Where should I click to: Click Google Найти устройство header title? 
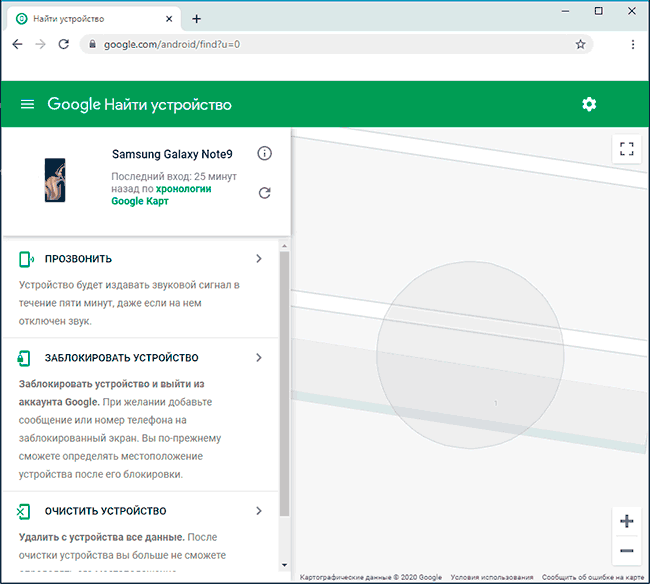139,104
